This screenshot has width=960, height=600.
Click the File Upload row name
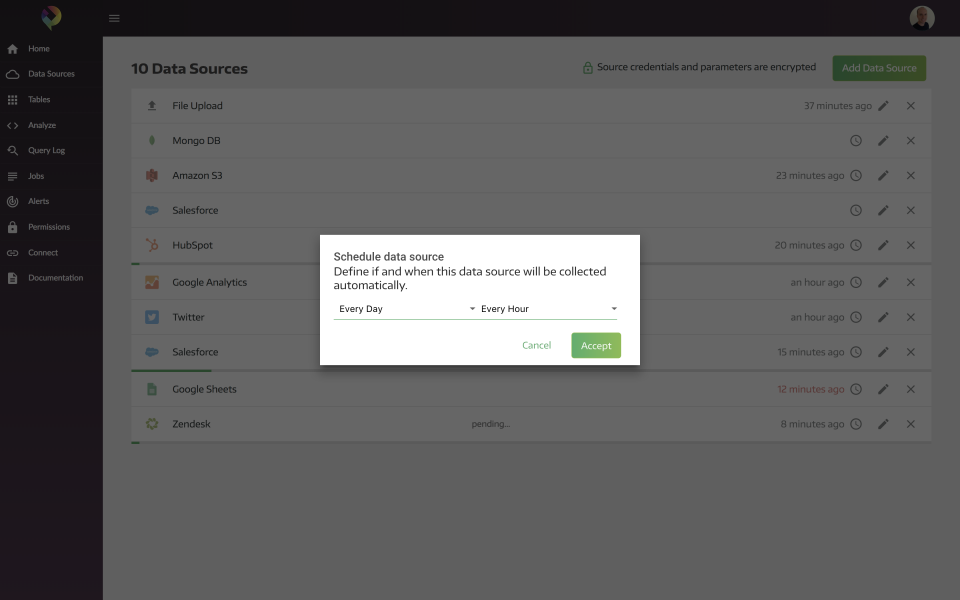tap(197, 106)
